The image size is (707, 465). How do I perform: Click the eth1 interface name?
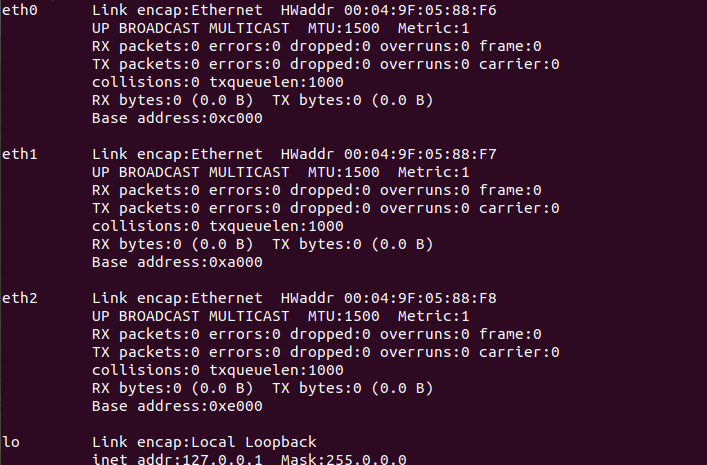(20, 154)
